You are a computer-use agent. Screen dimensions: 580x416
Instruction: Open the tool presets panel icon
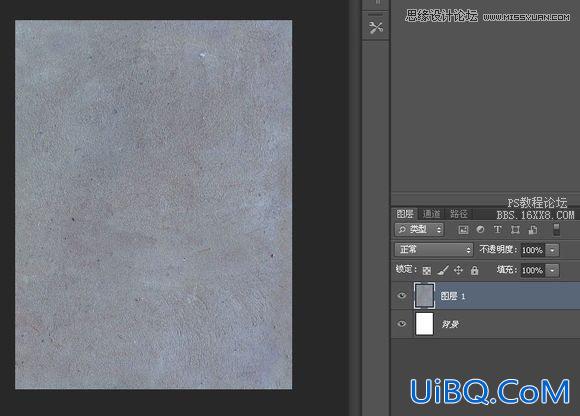point(375,28)
